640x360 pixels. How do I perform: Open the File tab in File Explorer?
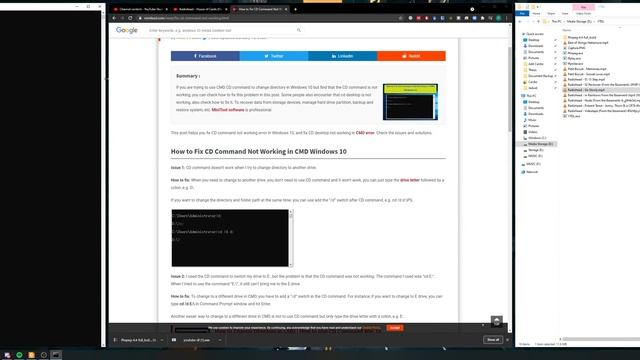pos(522,13)
